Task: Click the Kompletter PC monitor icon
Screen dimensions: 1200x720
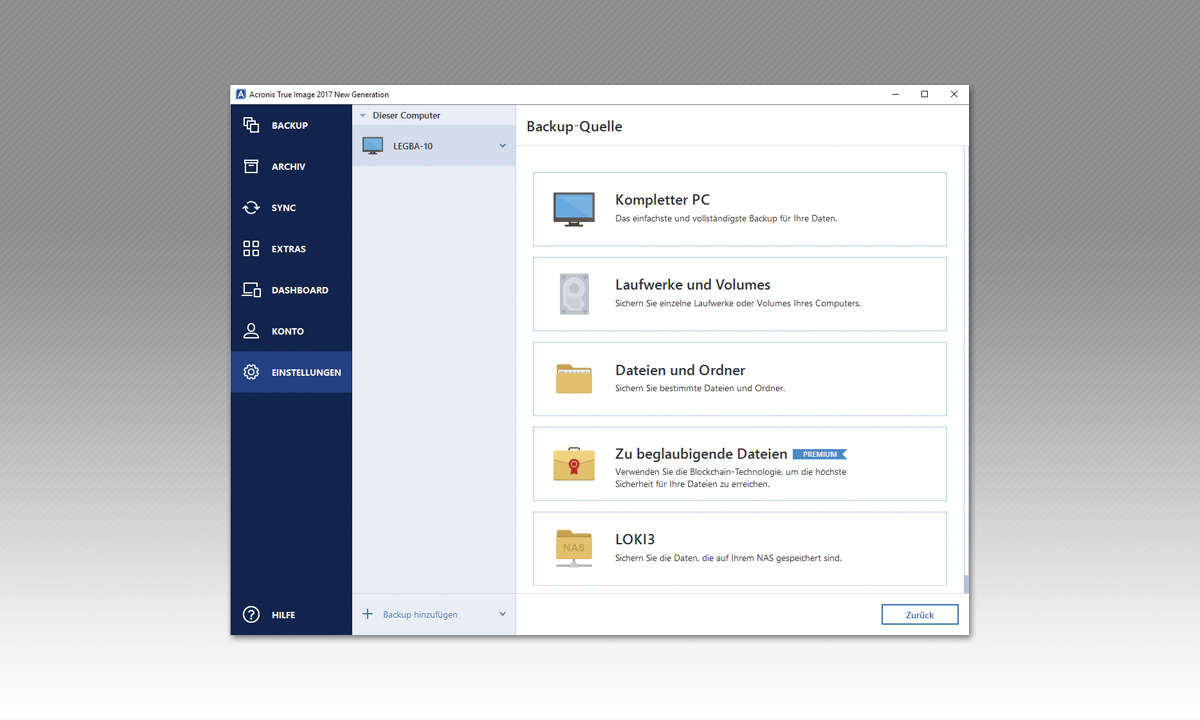Action: [x=574, y=210]
